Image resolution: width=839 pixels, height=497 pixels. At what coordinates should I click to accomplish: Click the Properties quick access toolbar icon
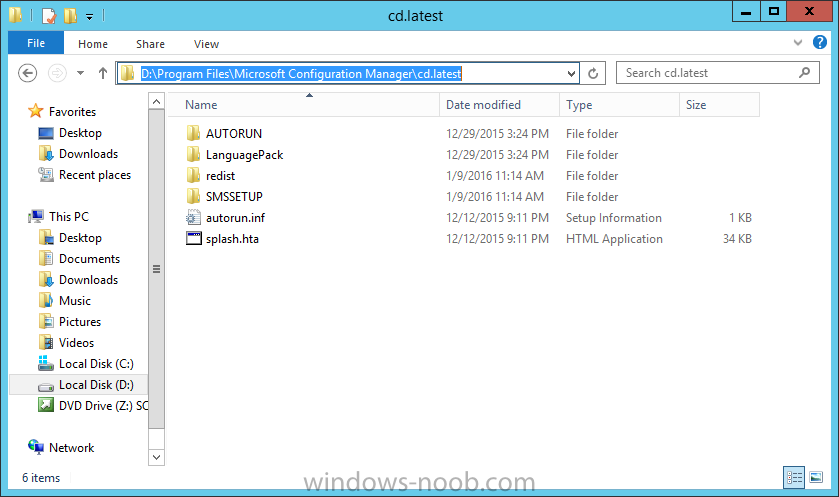[49, 16]
